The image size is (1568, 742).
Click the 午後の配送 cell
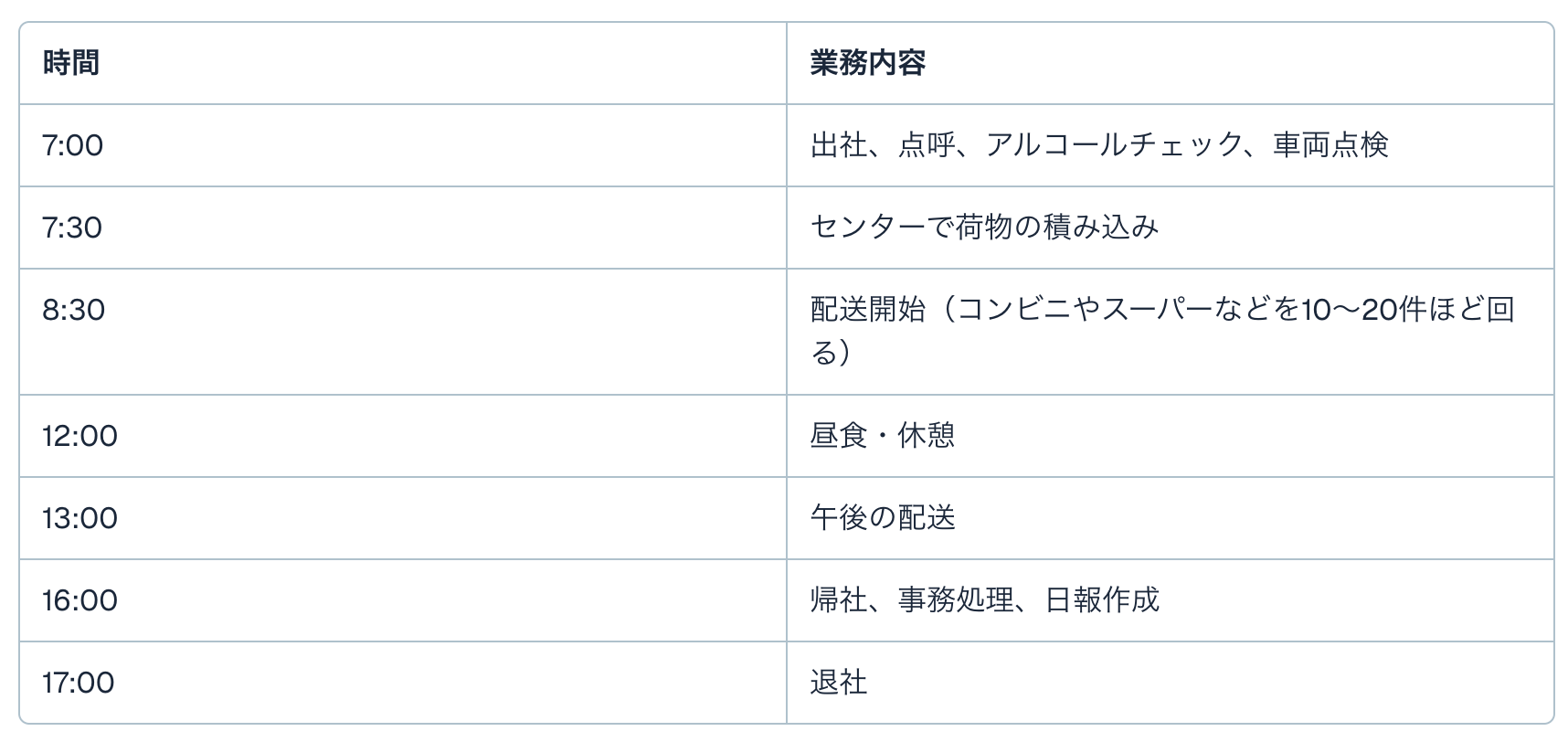(882, 518)
